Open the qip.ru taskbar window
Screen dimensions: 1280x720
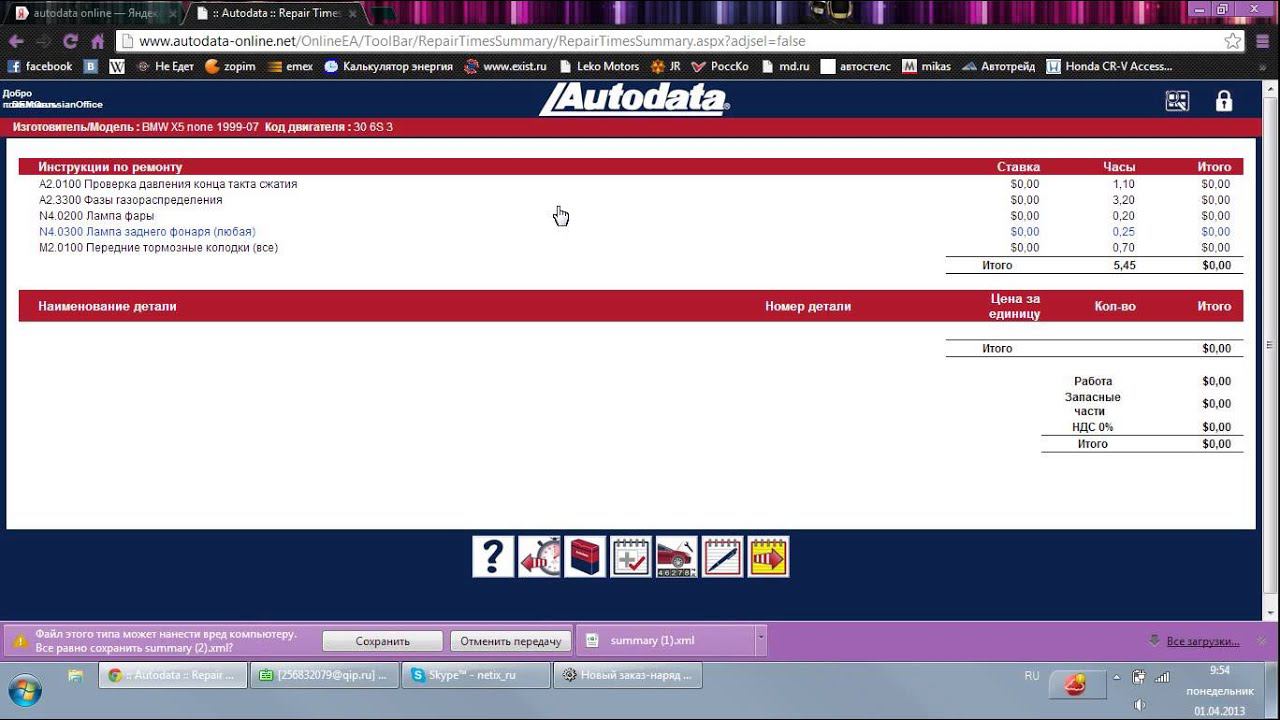pos(325,676)
